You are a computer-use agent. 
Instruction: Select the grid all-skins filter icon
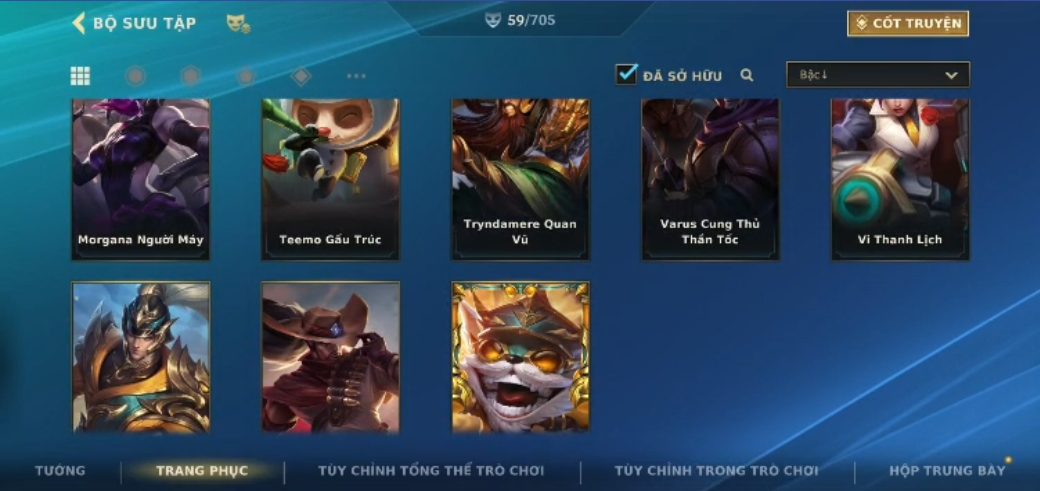pyautogui.click(x=80, y=76)
